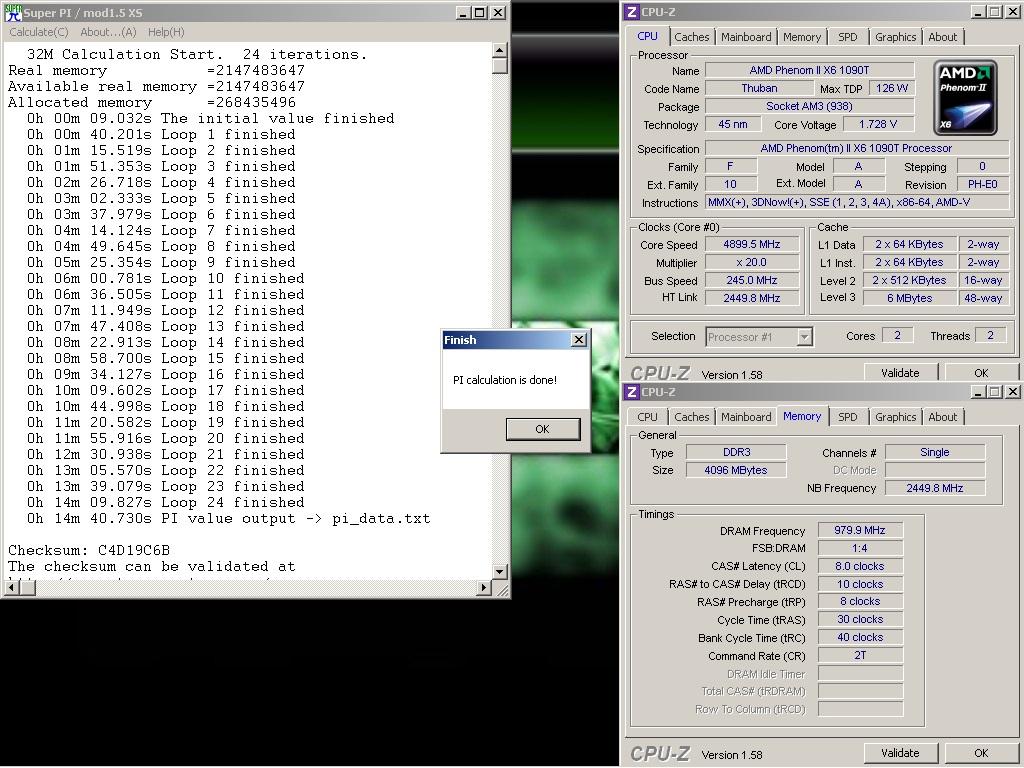Image resolution: width=1024 pixels, height=768 pixels.
Task: Open the Calculate(C) menu in Super PI
Action: 39,32
